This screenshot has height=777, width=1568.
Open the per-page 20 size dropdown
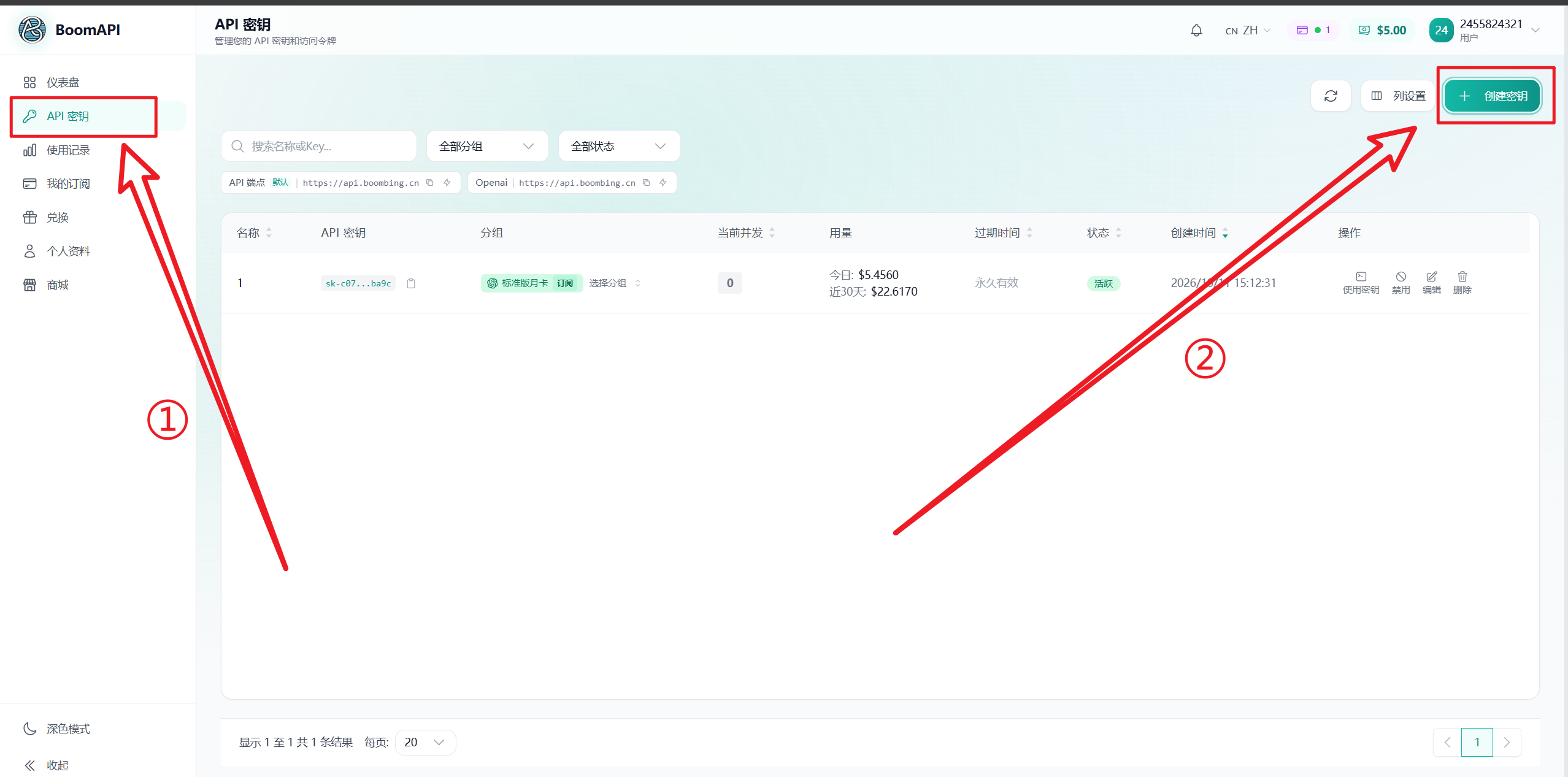pyautogui.click(x=425, y=742)
